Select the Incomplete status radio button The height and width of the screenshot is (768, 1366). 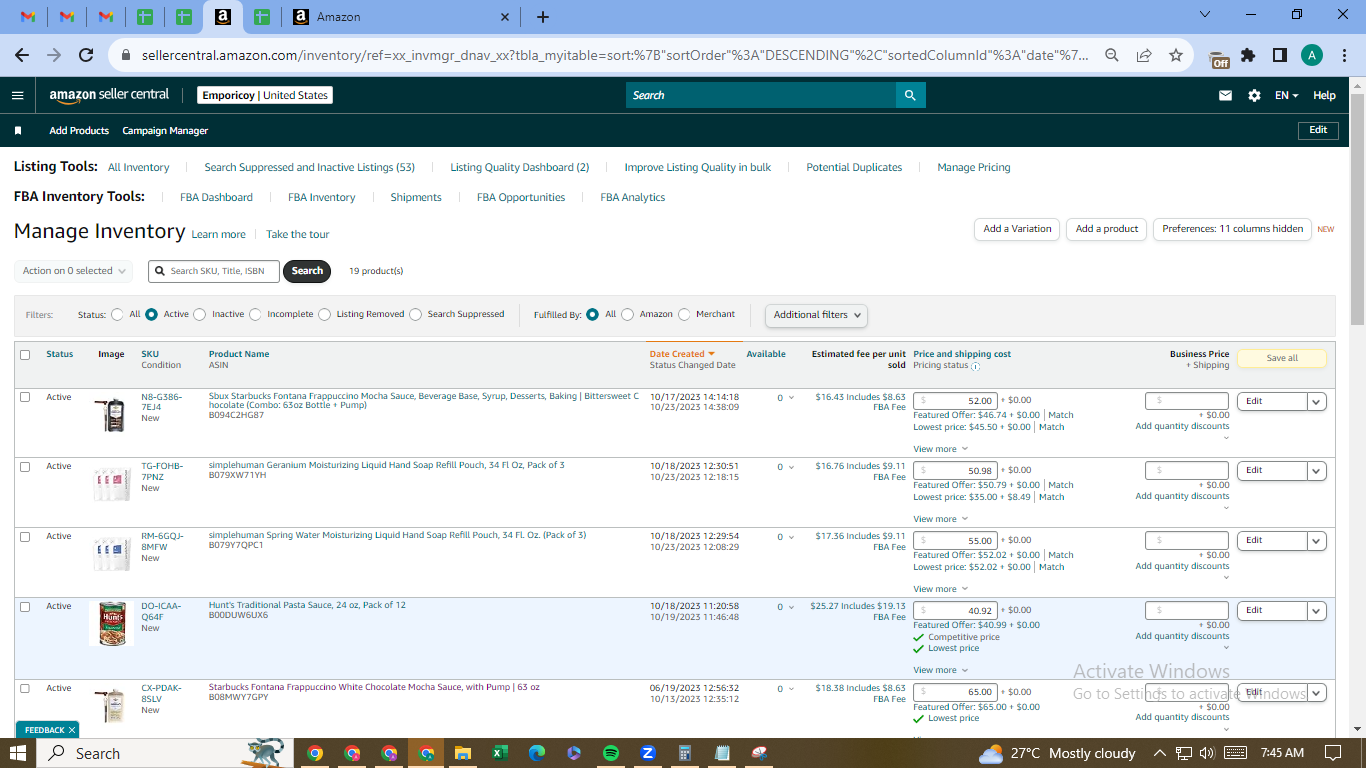[255, 314]
